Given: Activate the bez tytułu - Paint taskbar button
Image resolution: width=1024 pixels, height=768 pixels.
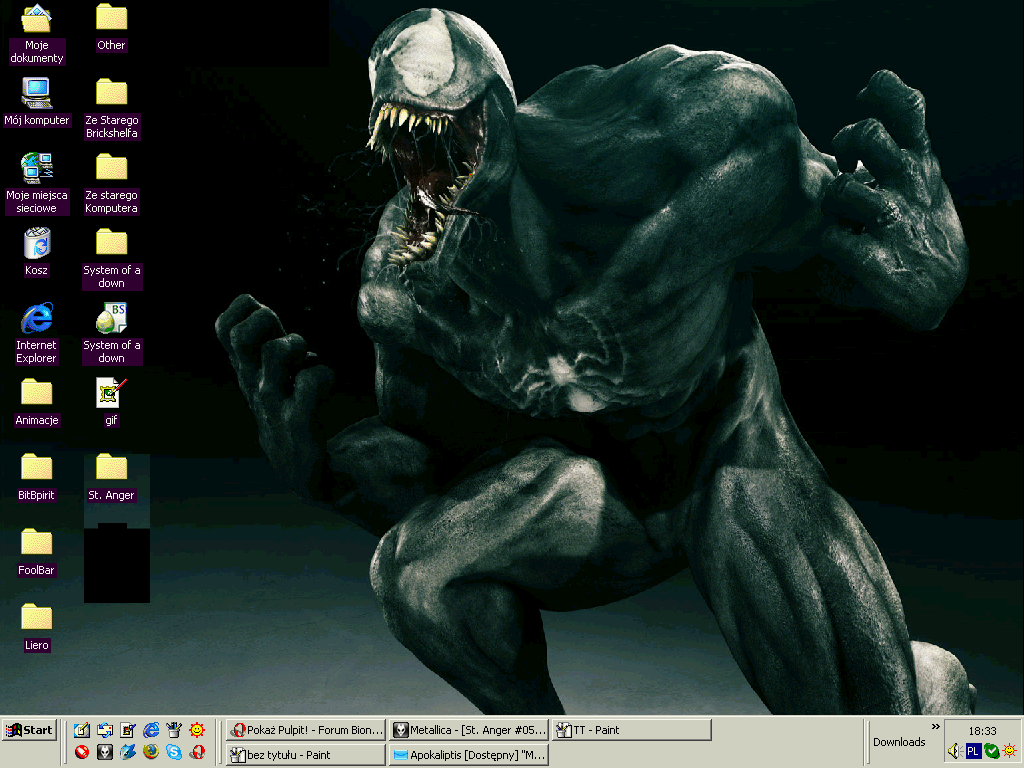Looking at the screenshot, I should click(305, 755).
